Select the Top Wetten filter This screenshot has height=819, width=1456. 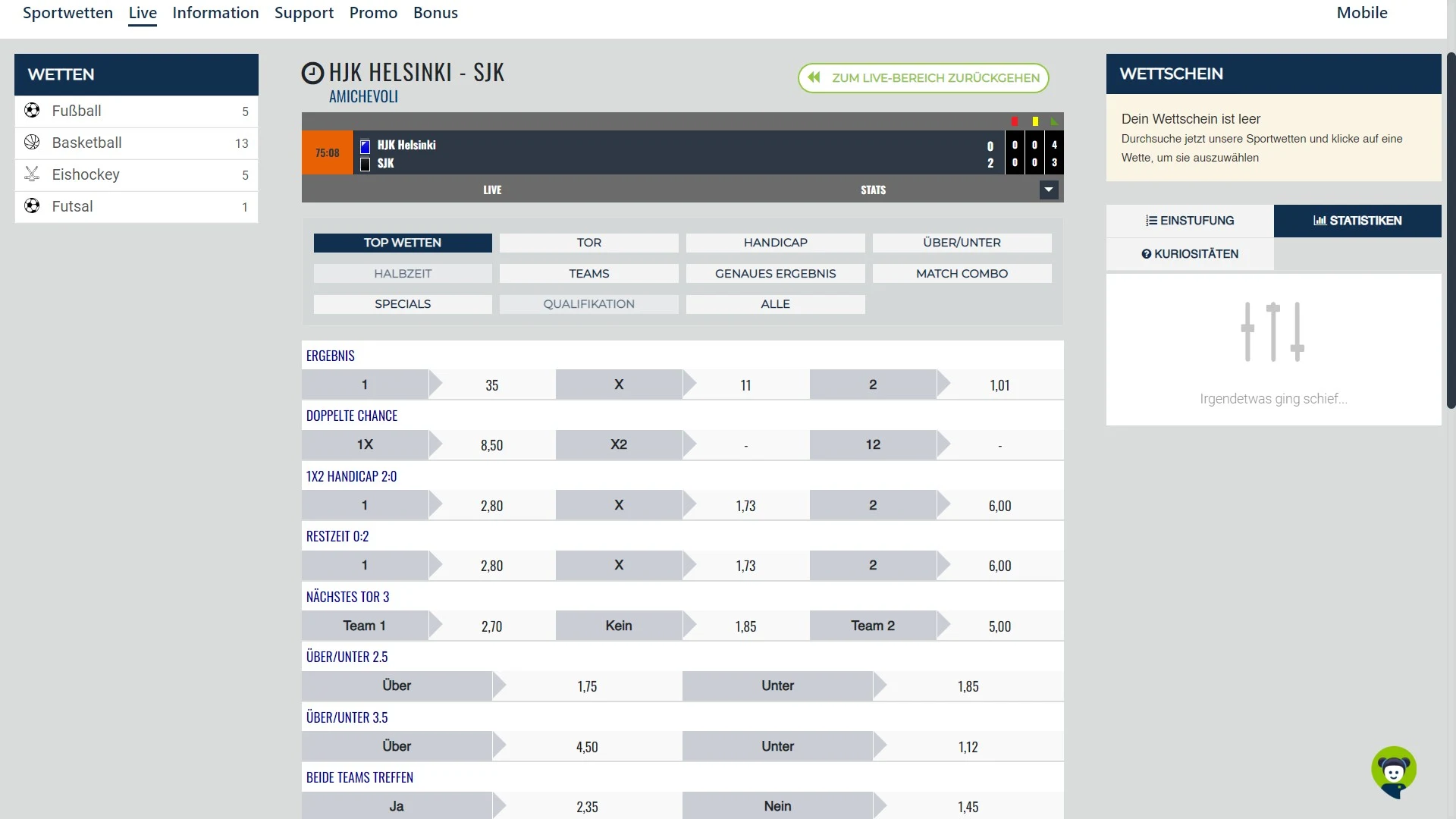point(403,243)
